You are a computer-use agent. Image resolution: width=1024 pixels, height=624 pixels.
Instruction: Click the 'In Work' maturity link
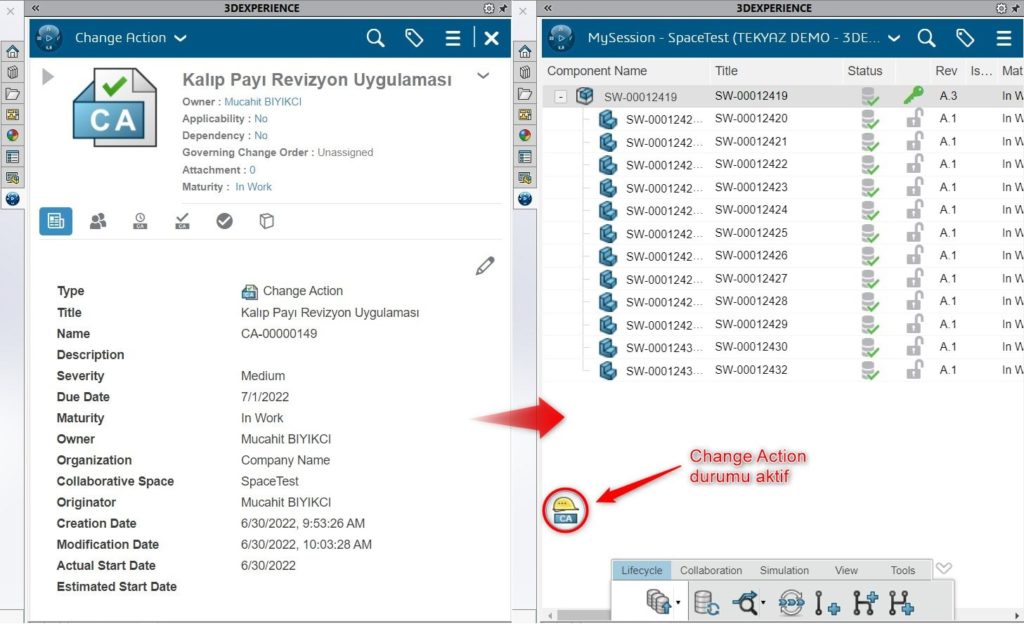(253, 187)
